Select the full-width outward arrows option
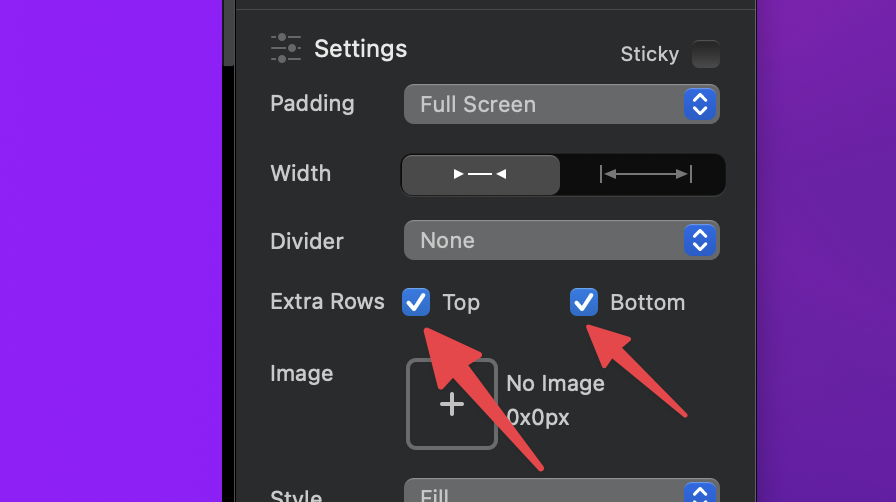Image resolution: width=896 pixels, height=502 pixels. 644,174
